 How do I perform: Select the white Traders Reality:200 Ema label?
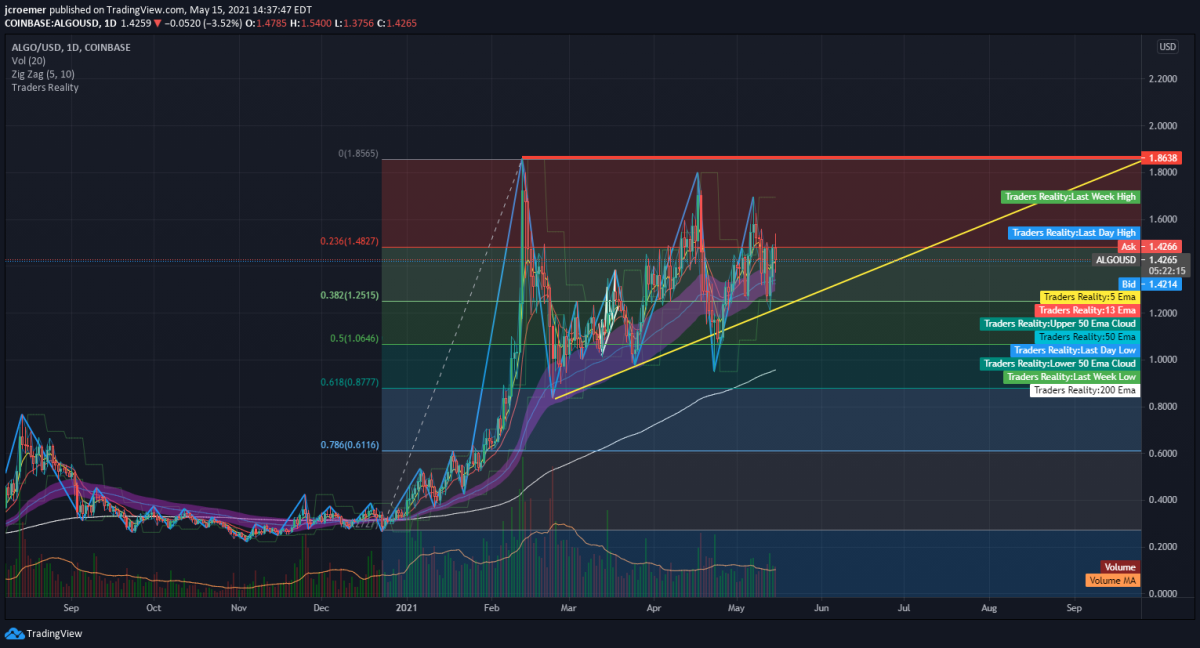pyautogui.click(x=1085, y=390)
